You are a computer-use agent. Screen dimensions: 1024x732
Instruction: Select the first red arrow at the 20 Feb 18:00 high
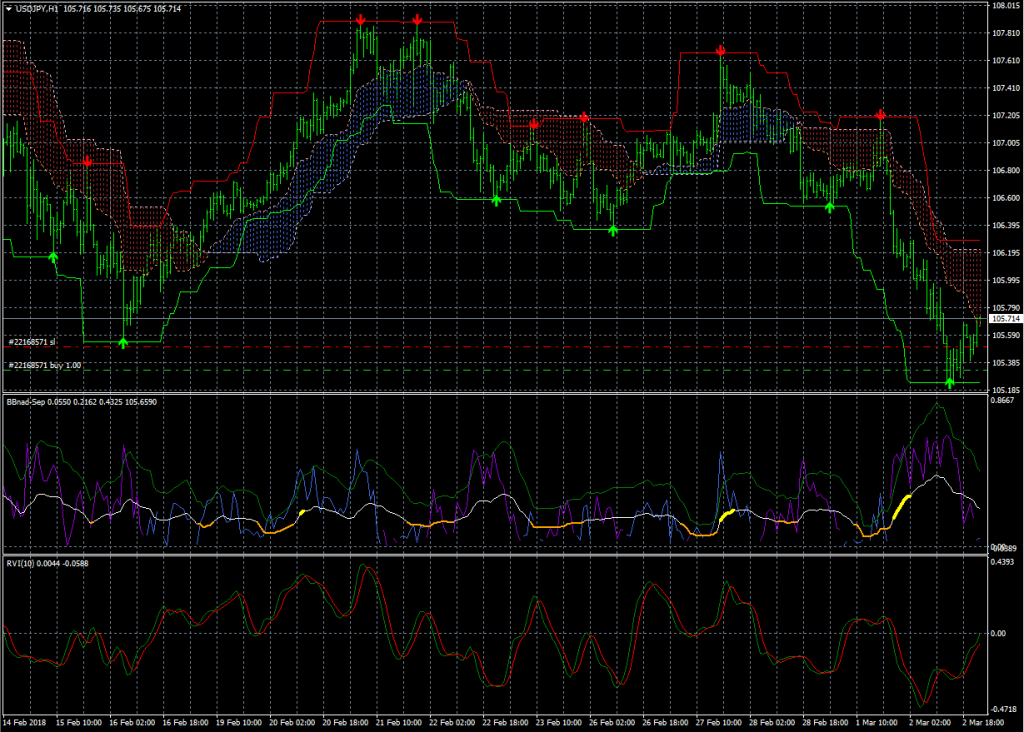point(360,20)
